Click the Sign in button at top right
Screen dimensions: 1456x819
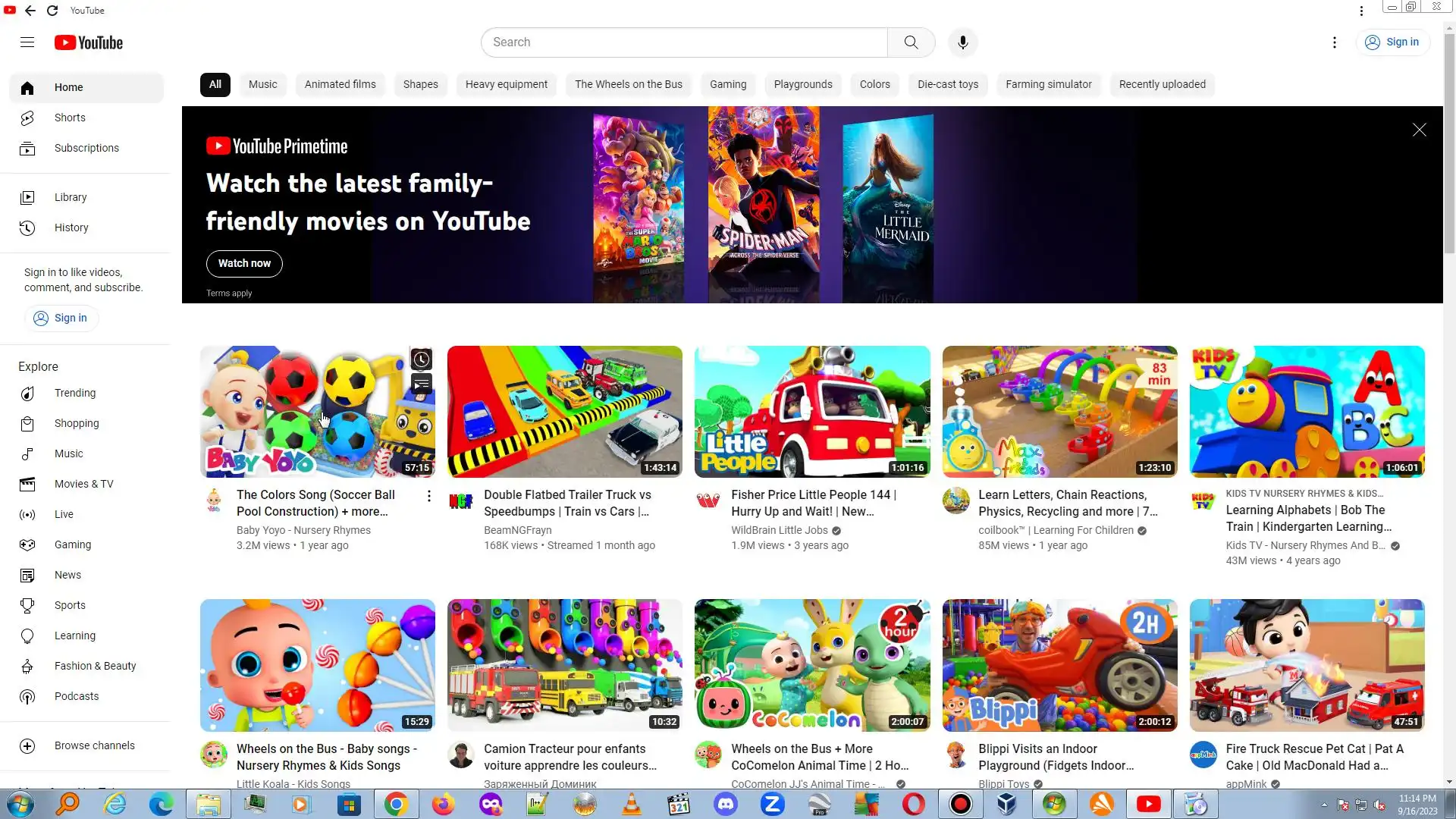1392,42
